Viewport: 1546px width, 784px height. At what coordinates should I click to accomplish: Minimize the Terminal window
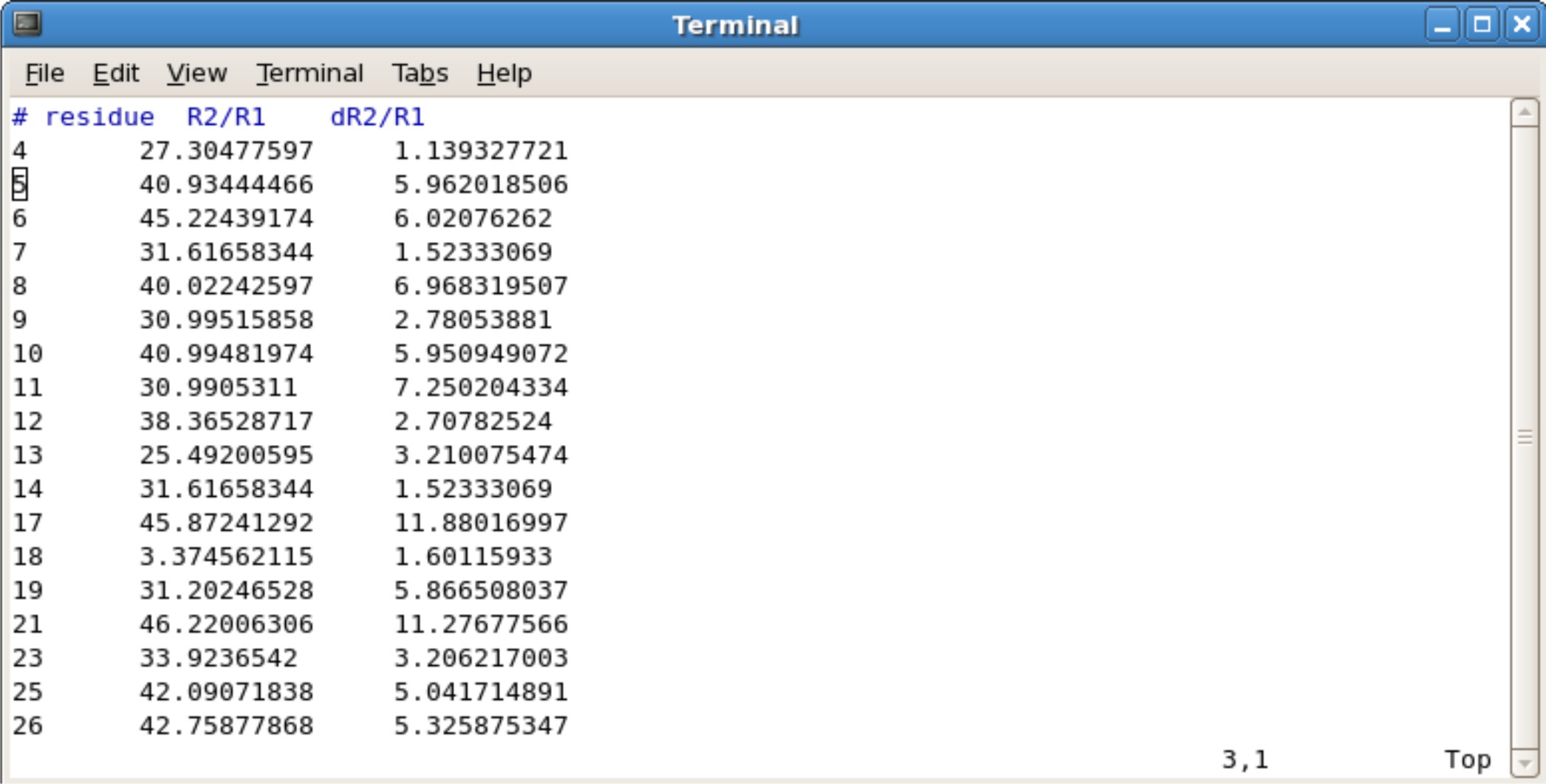click(1441, 26)
